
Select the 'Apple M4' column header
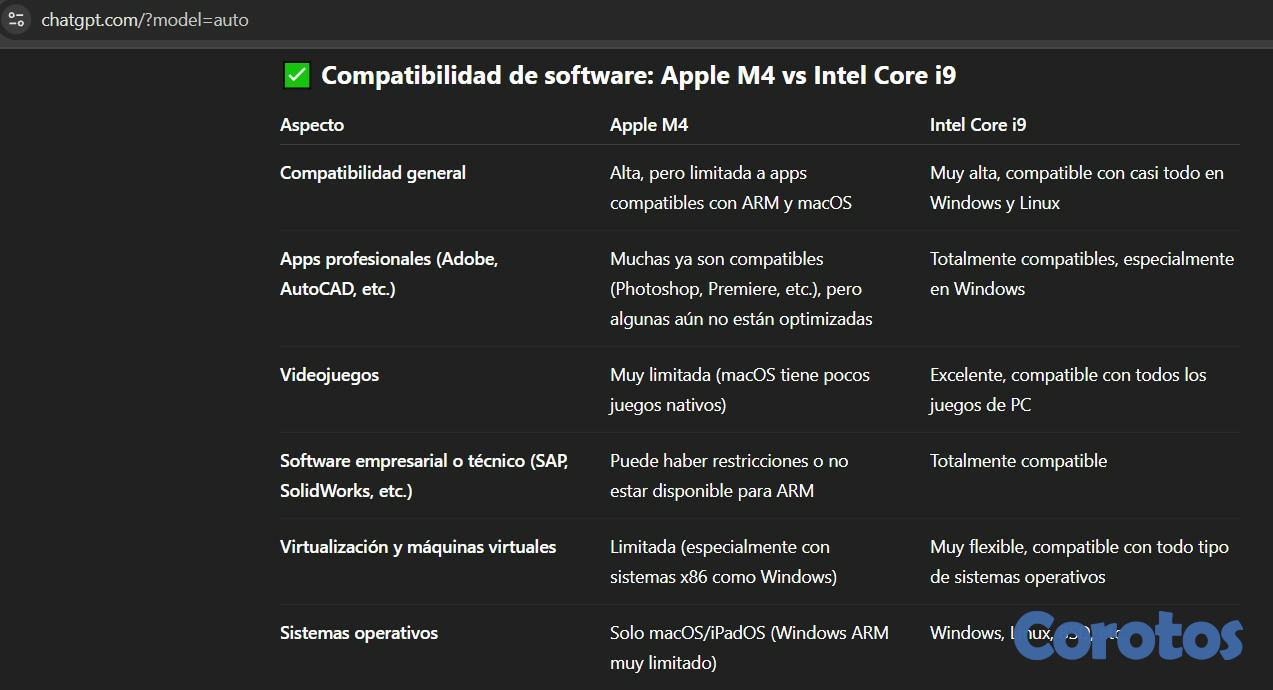tap(649, 125)
